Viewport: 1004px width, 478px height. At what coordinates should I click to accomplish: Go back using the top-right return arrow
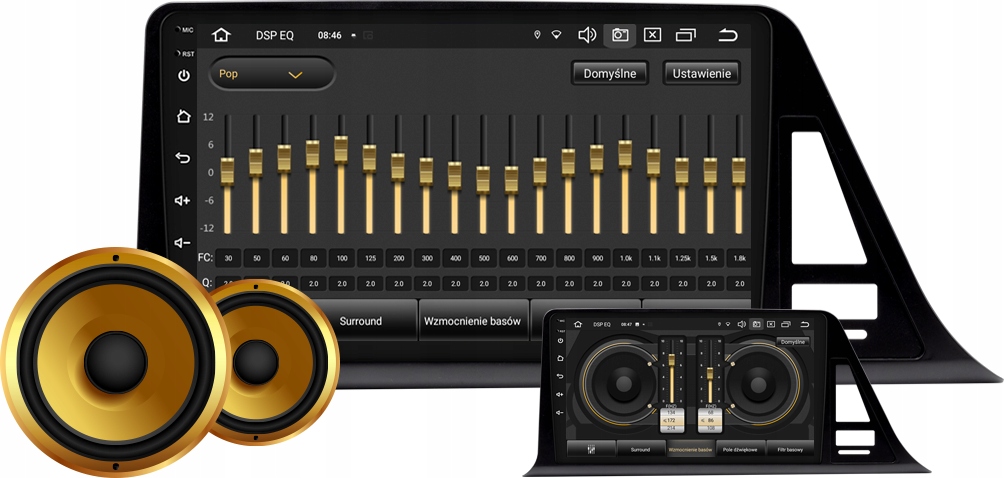pos(728,35)
